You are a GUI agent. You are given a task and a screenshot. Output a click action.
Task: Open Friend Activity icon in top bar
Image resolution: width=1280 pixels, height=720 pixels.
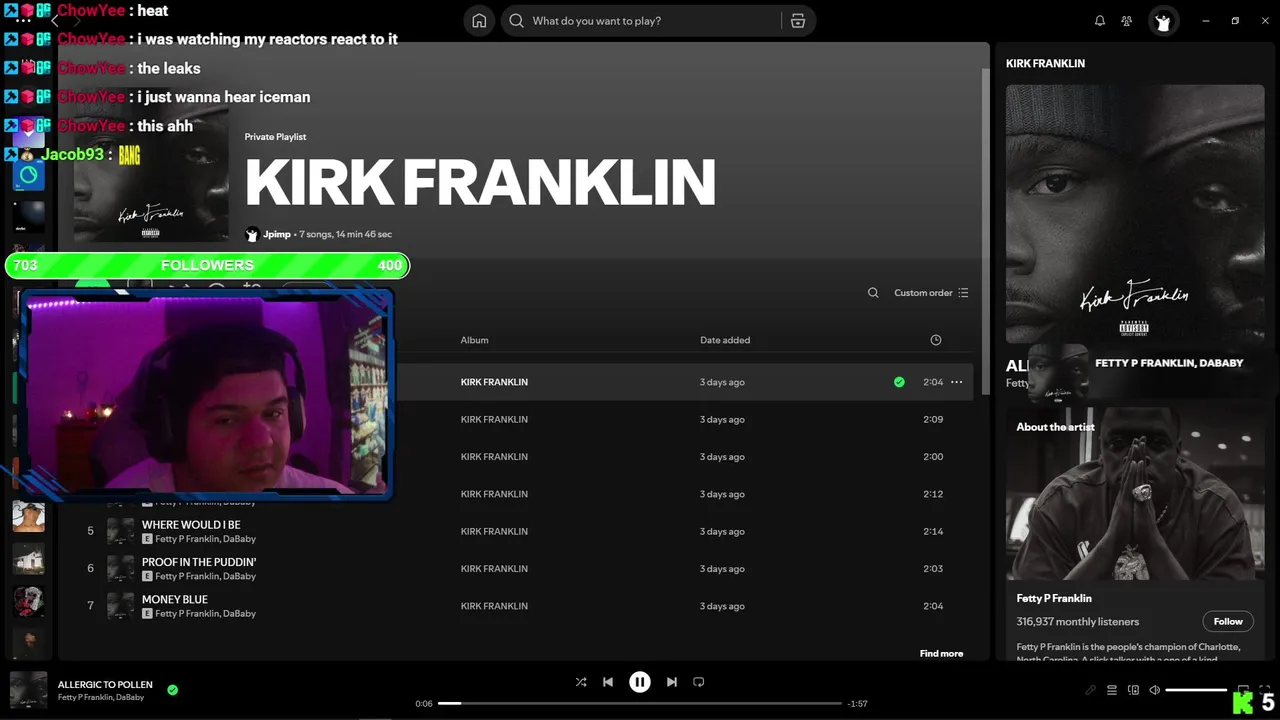(1127, 21)
